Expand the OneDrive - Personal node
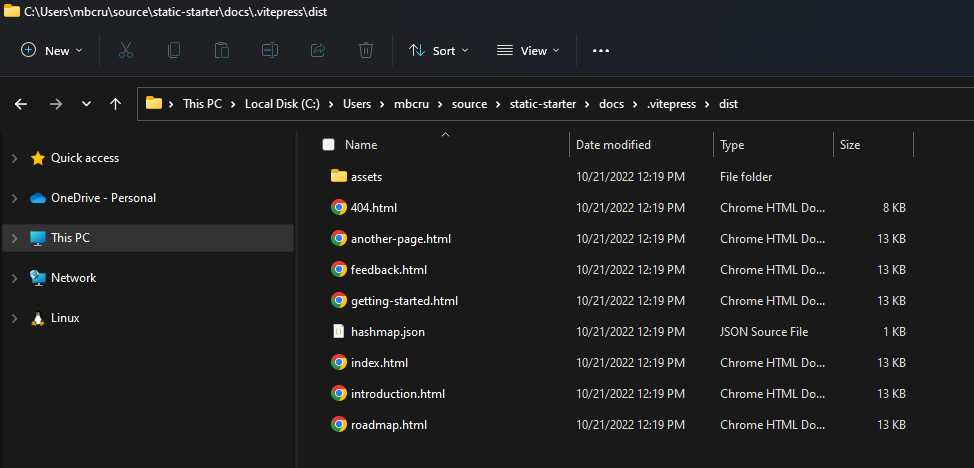Image resolution: width=974 pixels, height=468 pixels. coord(14,198)
